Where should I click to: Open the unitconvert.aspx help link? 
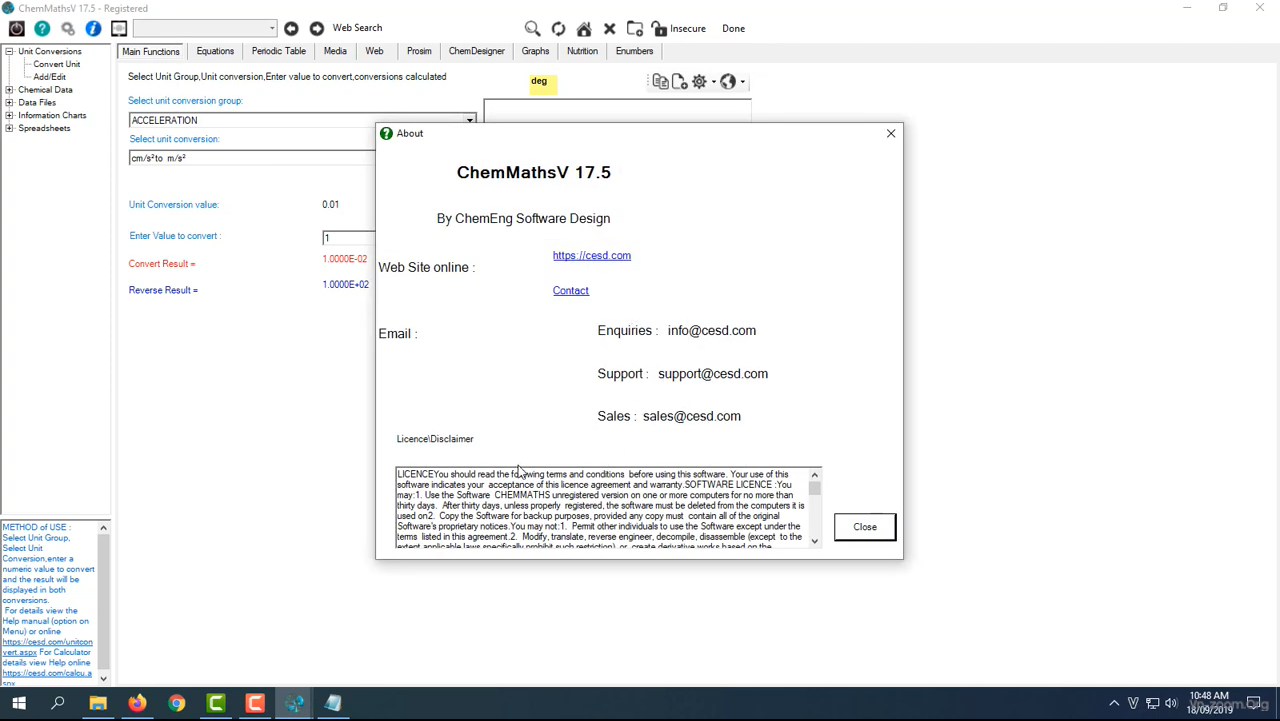click(47, 647)
